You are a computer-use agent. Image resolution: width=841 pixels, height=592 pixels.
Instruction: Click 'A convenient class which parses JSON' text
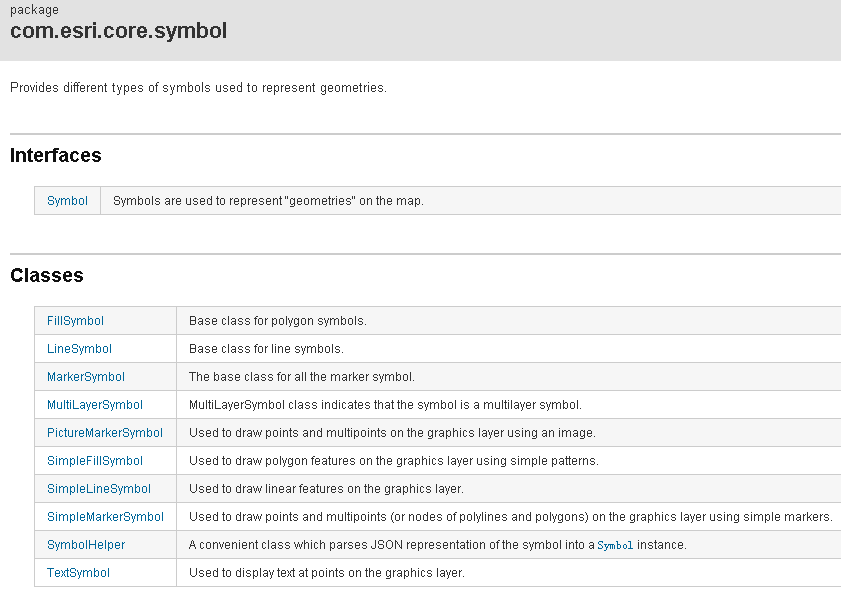[x=438, y=544]
